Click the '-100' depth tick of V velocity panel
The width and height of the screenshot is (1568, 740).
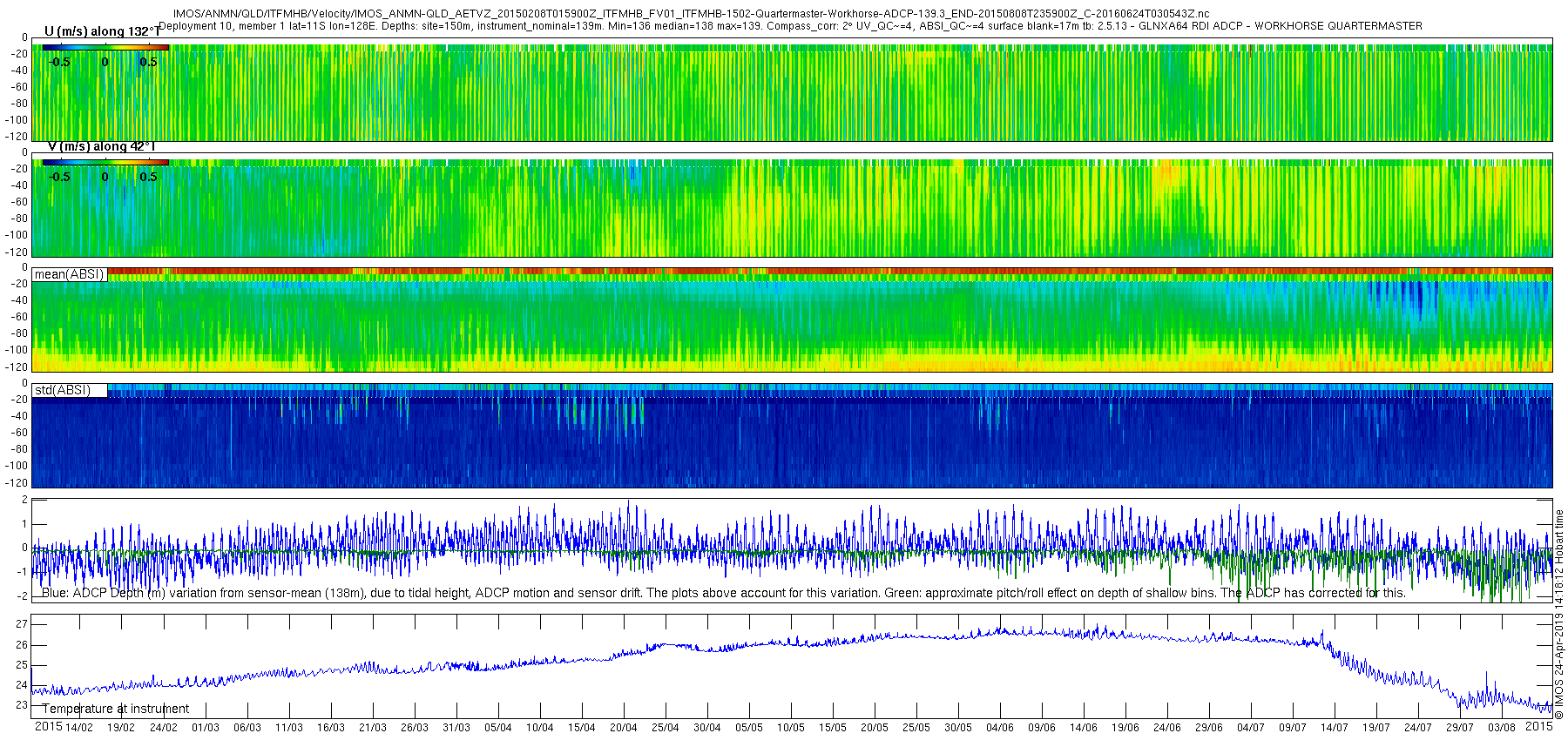[17, 235]
